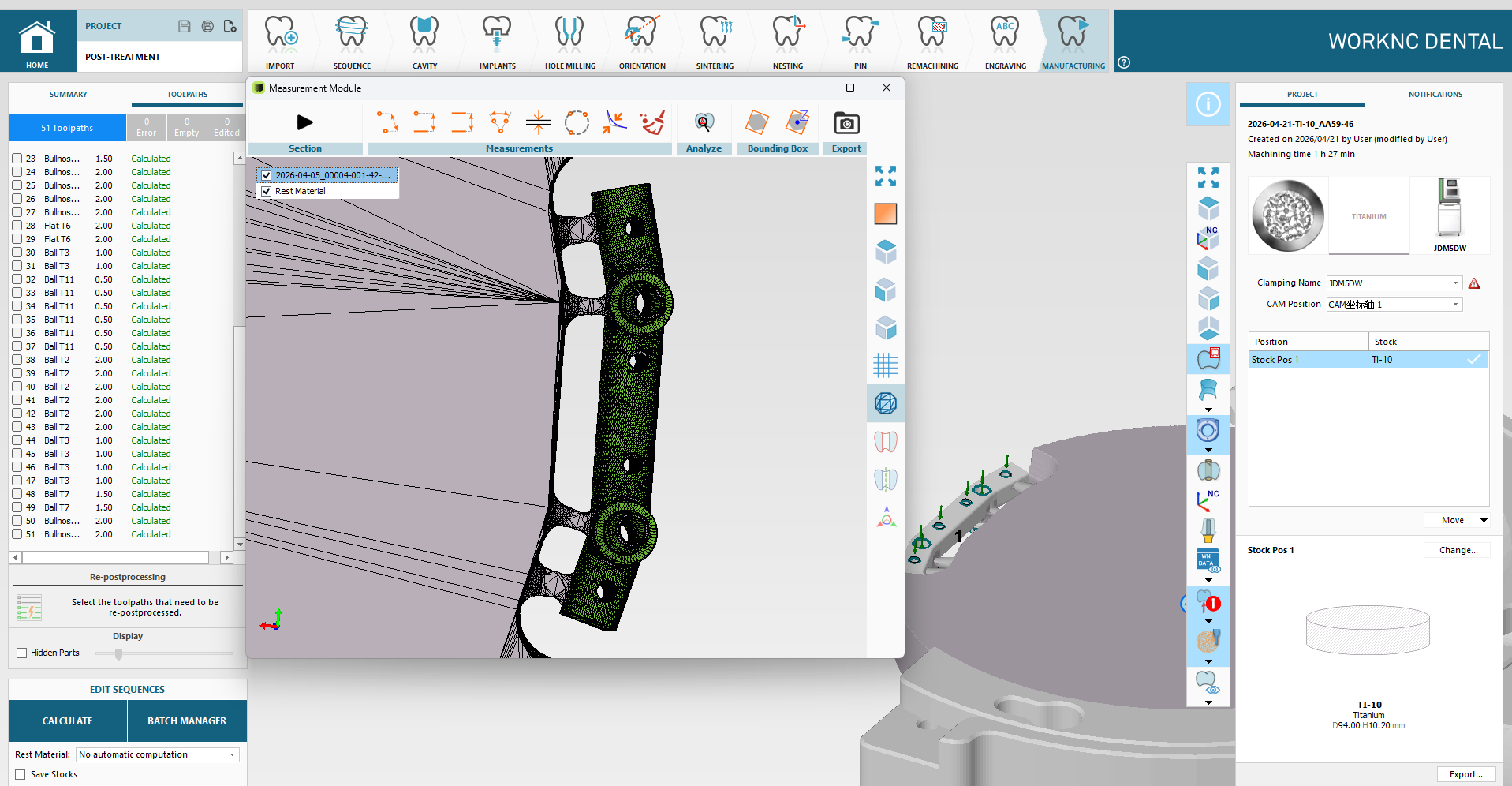The height and width of the screenshot is (786, 1512).
Task: Click the blue information icon
Action: pyautogui.click(x=1208, y=104)
